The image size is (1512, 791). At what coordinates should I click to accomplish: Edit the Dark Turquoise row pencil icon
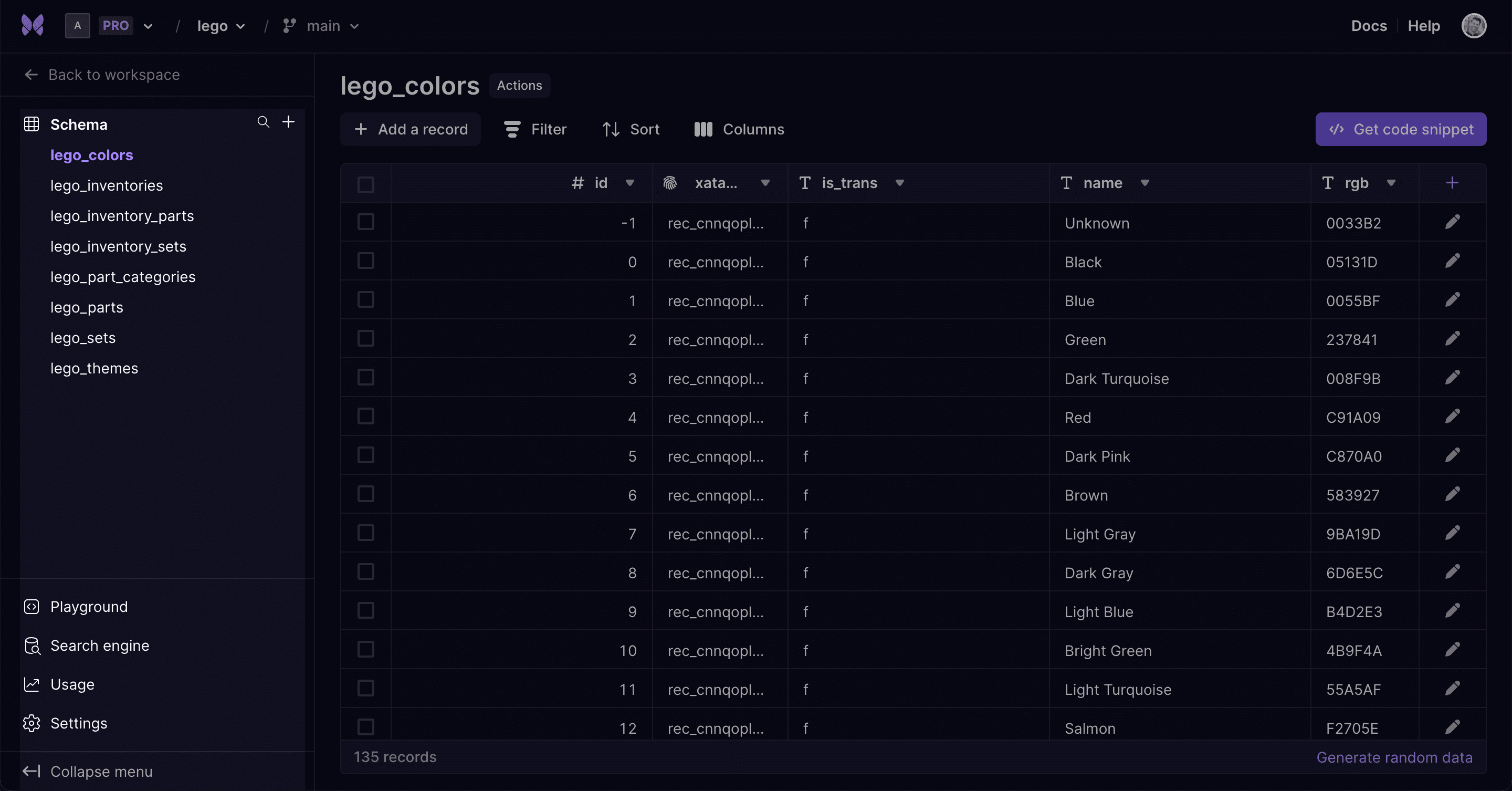coord(1452,377)
